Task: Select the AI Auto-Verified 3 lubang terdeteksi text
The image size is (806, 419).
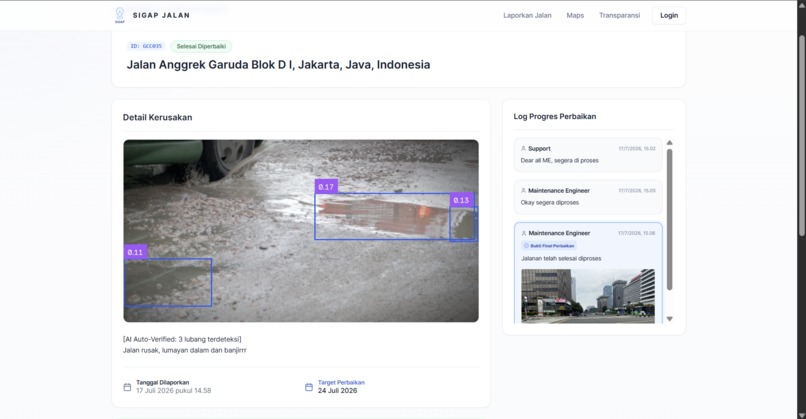Action: click(182, 339)
